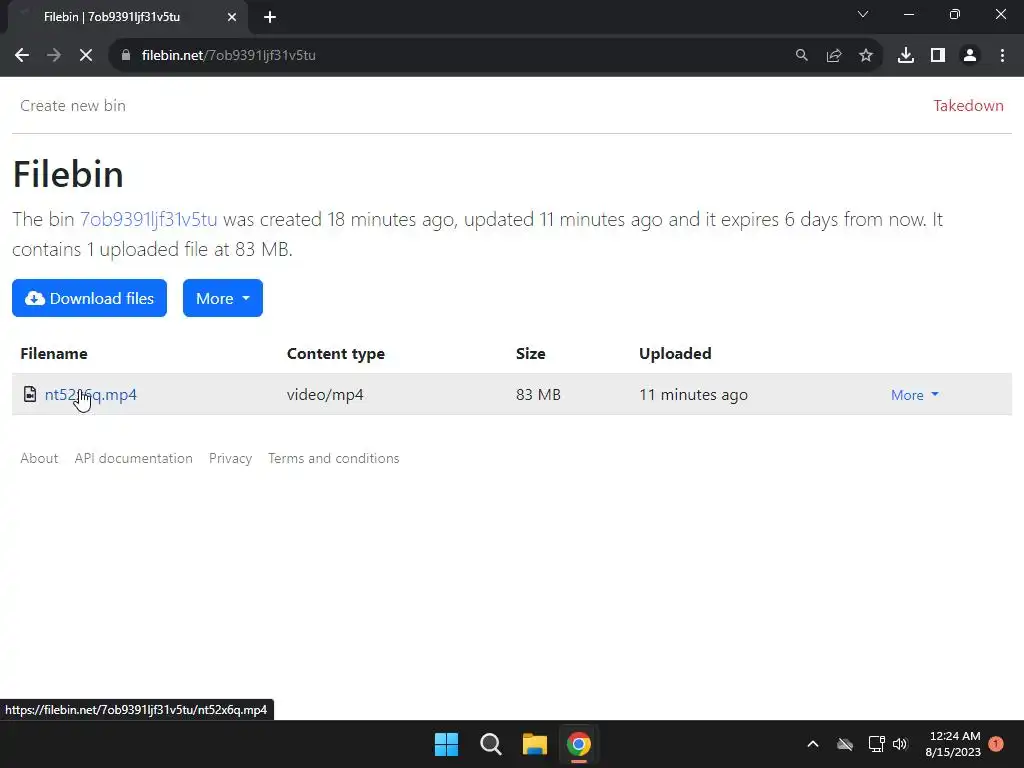
Task: Open the Windows Start menu
Action: point(447,744)
